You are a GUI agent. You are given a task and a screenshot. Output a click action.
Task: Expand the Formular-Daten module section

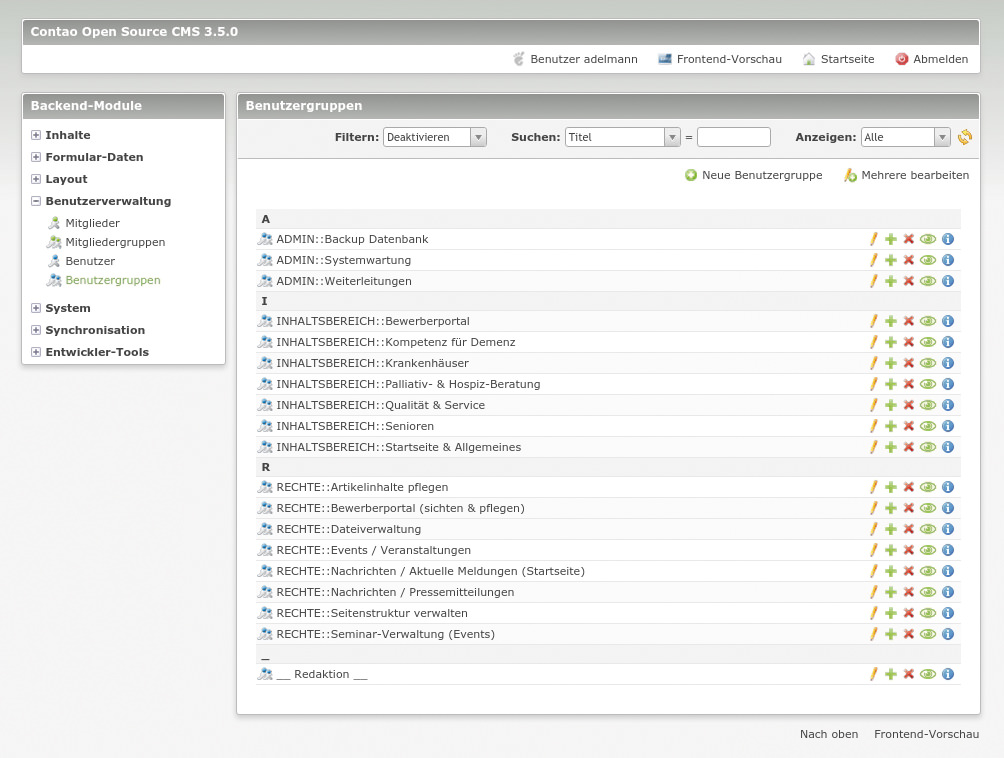[36, 157]
